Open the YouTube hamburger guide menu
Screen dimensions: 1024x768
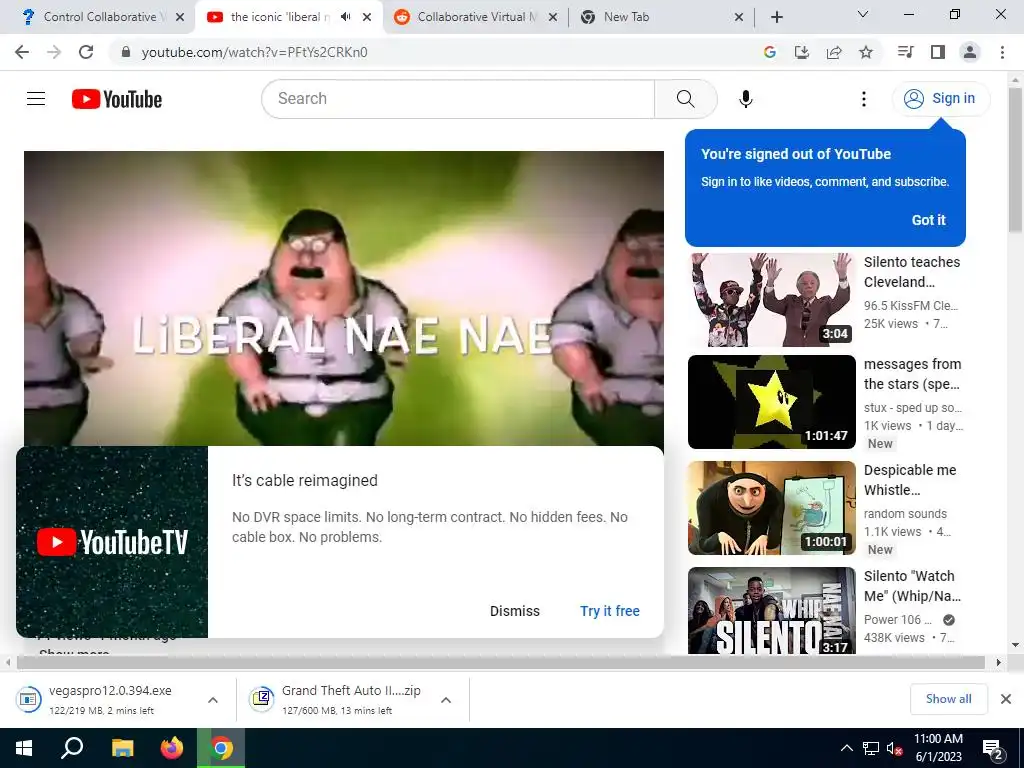click(x=36, y=99)
